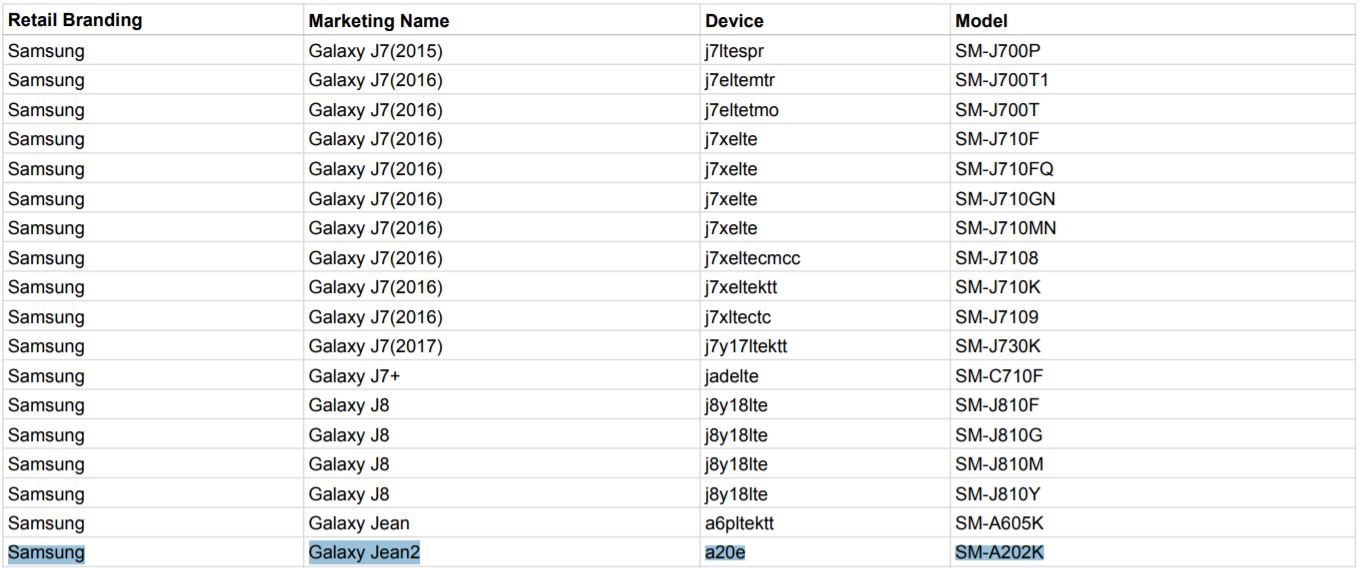Click the Galaxy Jean marketing name cell
Viewport: 1364px width, 568px height.
pos(359,523)
